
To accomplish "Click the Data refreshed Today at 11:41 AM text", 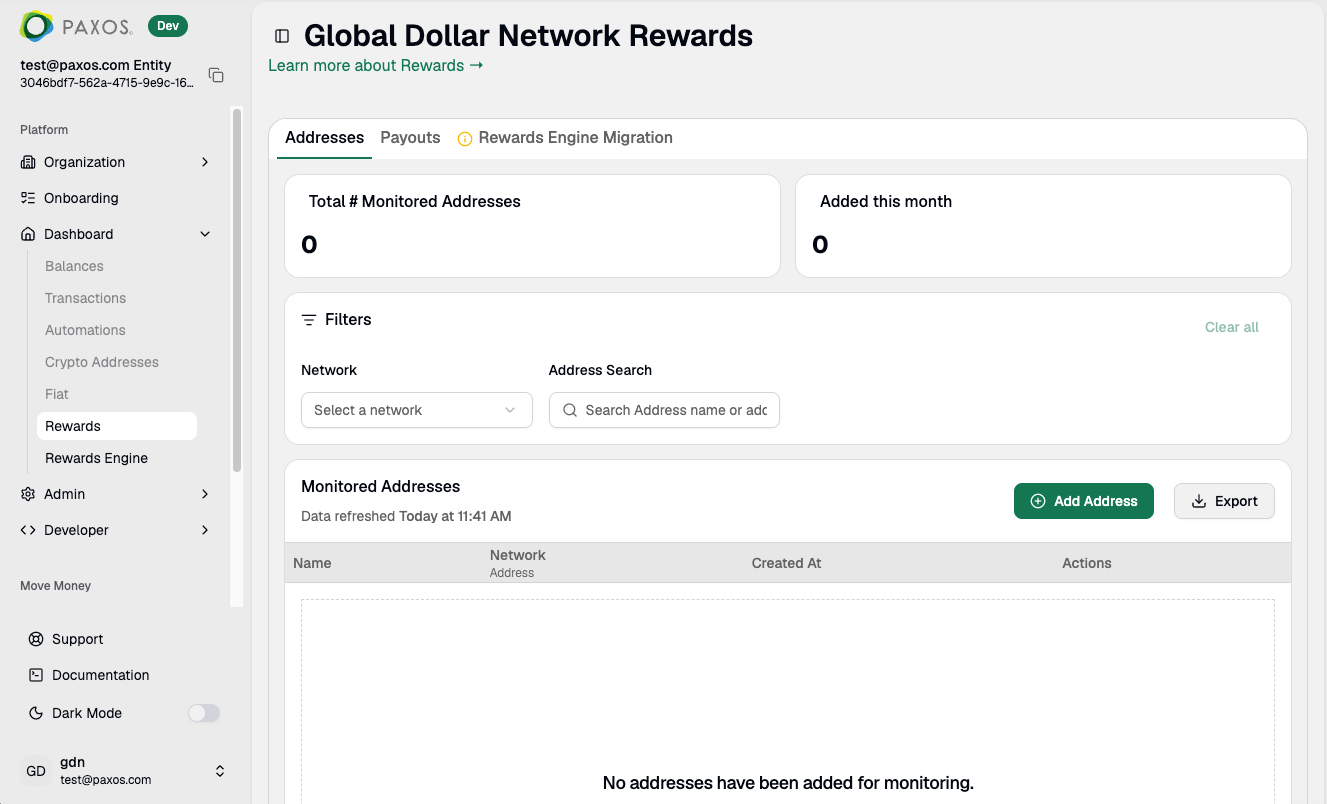I will 406,517.
